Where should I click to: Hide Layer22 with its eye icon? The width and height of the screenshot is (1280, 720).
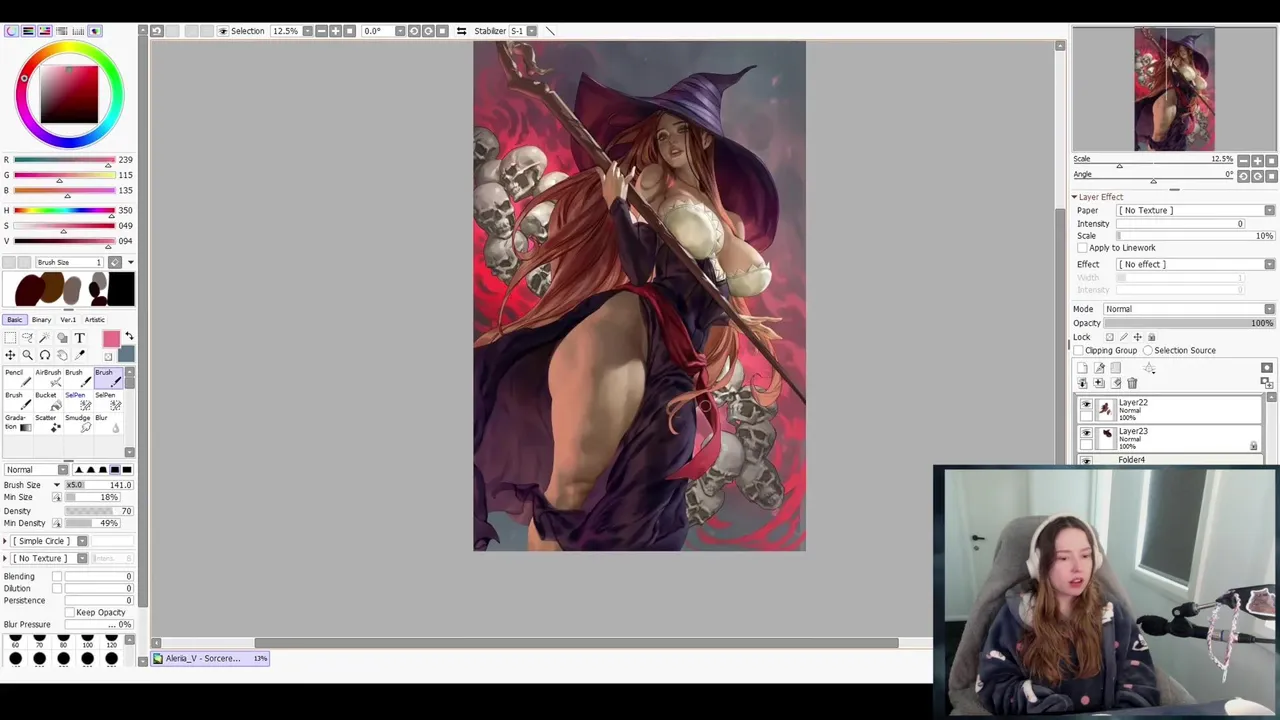coord(1086,404)
